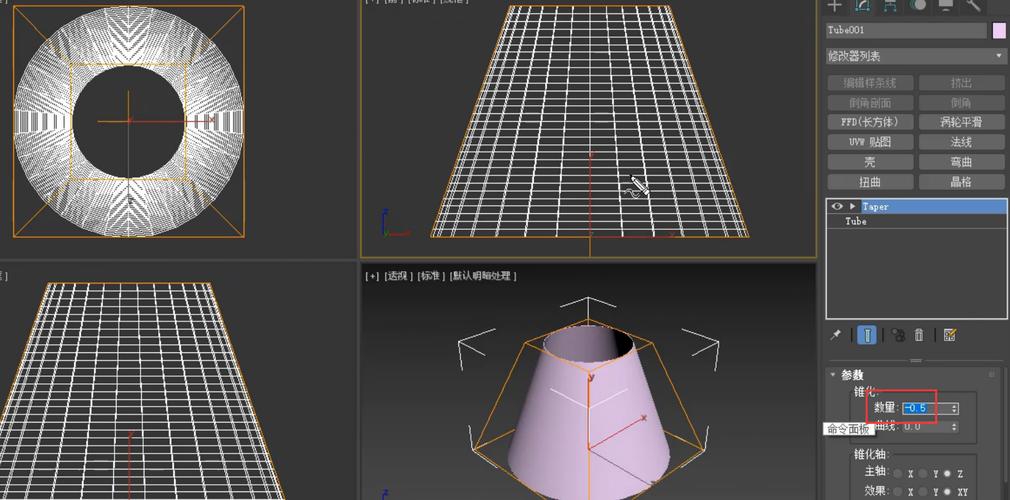Open the Utilities wrench icon
Viewport: 1010px width, 500px height.
point(973,5)
